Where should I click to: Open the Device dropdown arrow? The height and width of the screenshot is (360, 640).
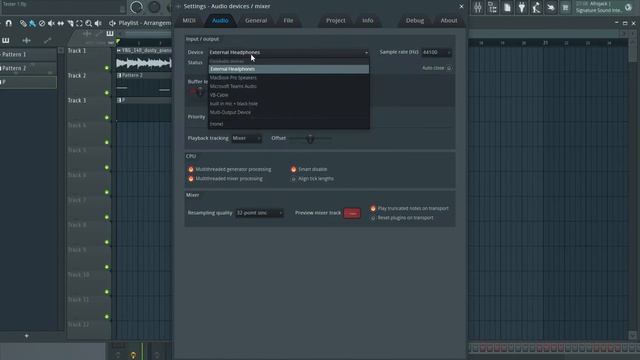click(366, 53)
